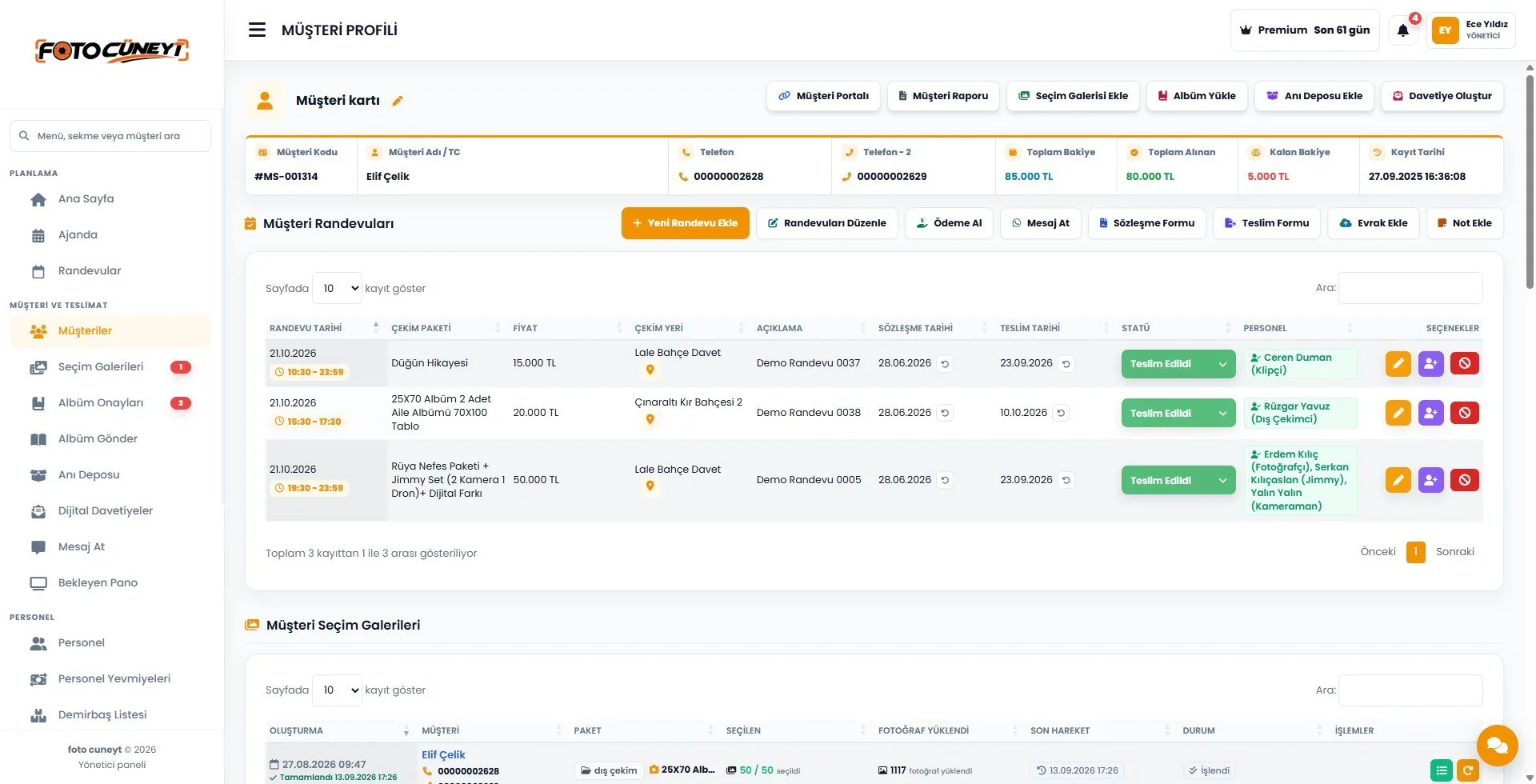Viewport: 1536px width, 784px height.
Task: Open Ajanda from sidebar
Action: click(x=78, y=235)
